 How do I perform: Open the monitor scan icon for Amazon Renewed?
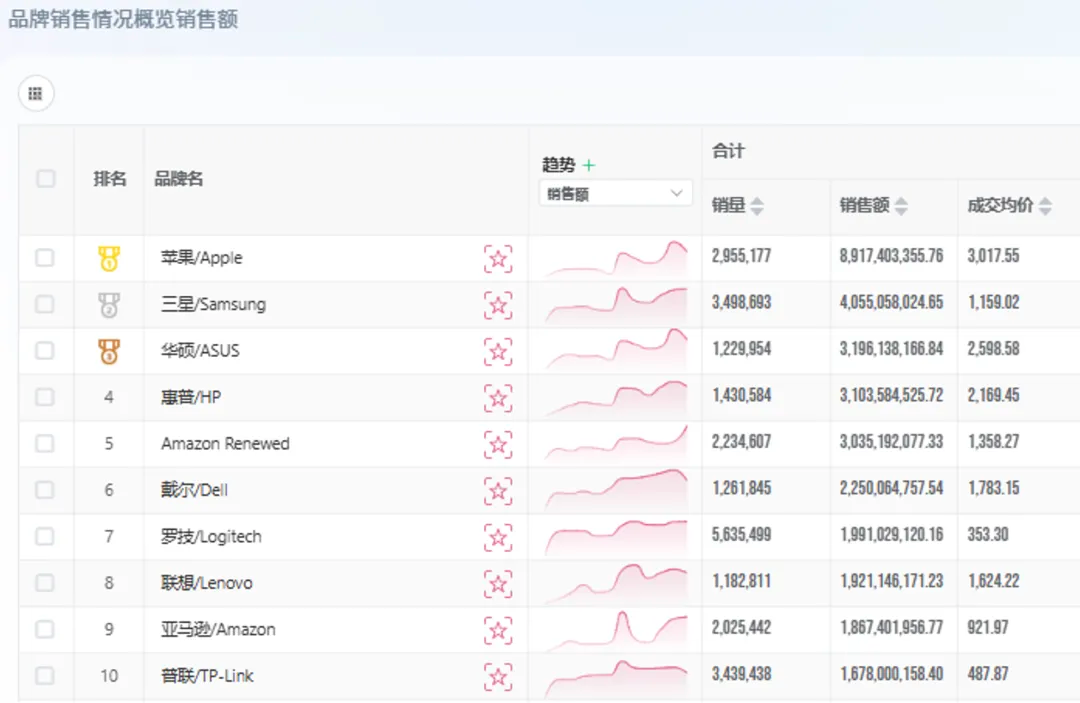(498, 443)
